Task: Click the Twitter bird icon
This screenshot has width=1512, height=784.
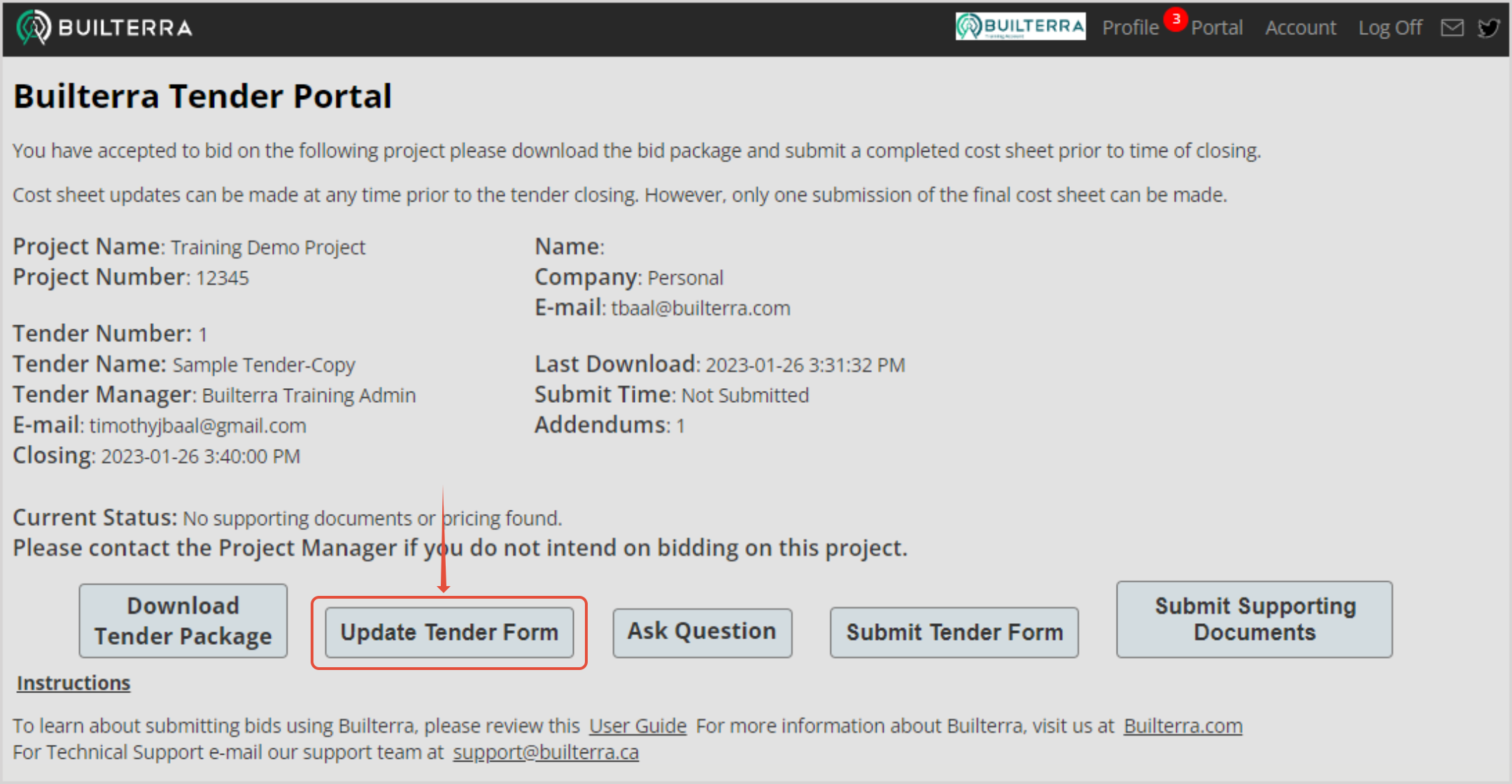Action: [1488, 28]
